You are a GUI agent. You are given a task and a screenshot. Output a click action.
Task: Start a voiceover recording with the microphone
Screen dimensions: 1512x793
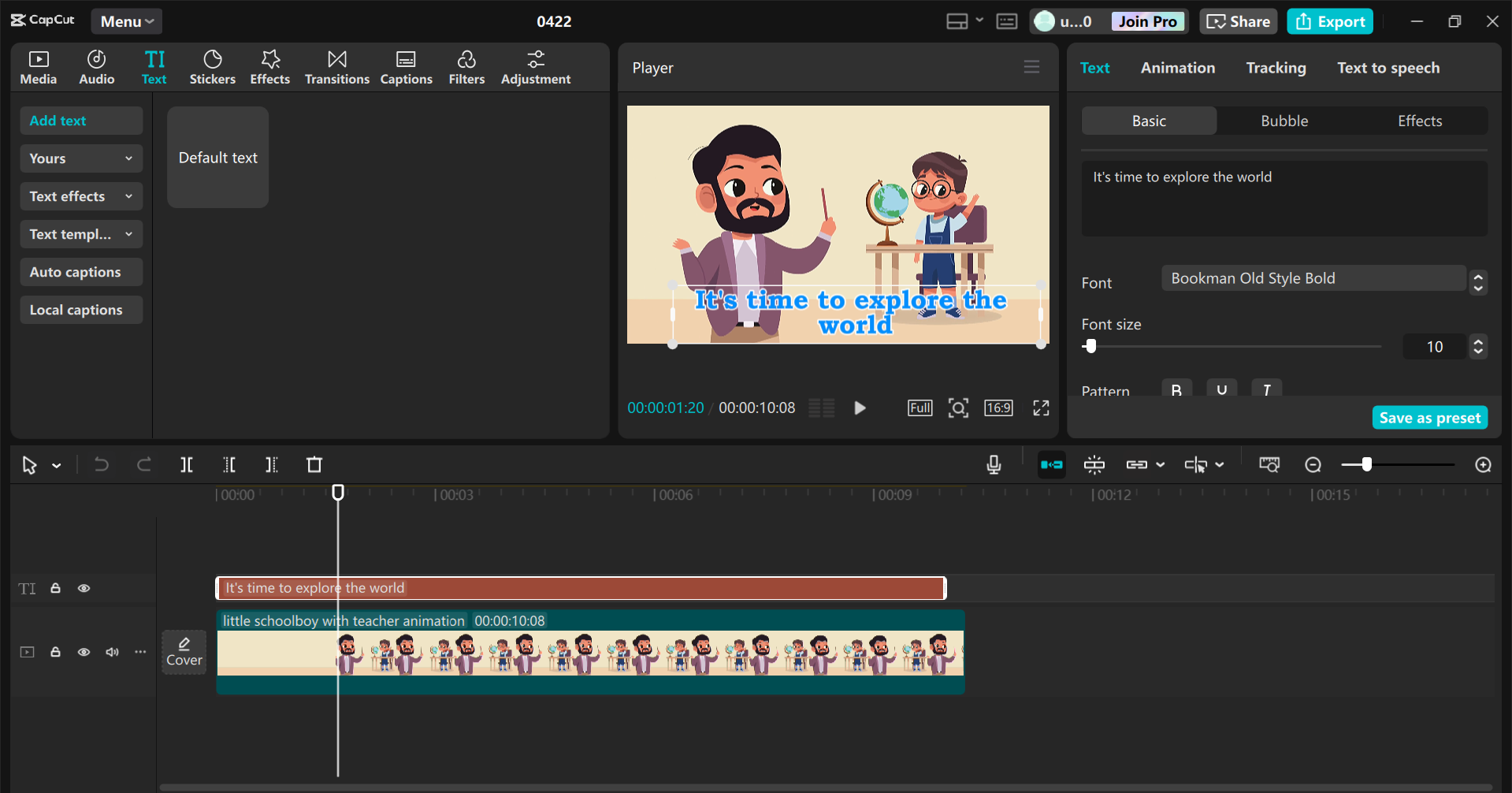click(x=993, y=464)
